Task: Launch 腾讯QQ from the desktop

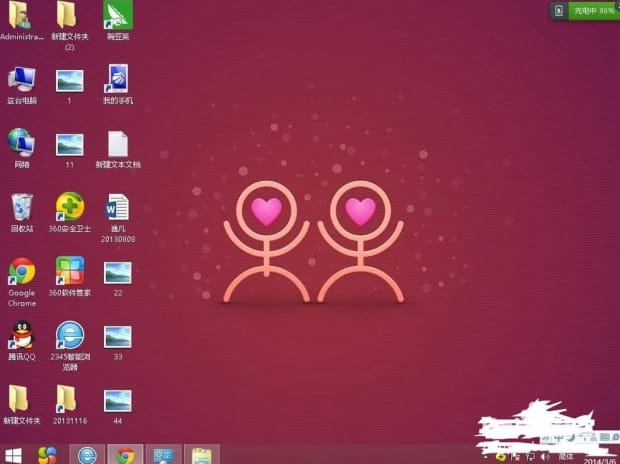Action: point(21,336)
